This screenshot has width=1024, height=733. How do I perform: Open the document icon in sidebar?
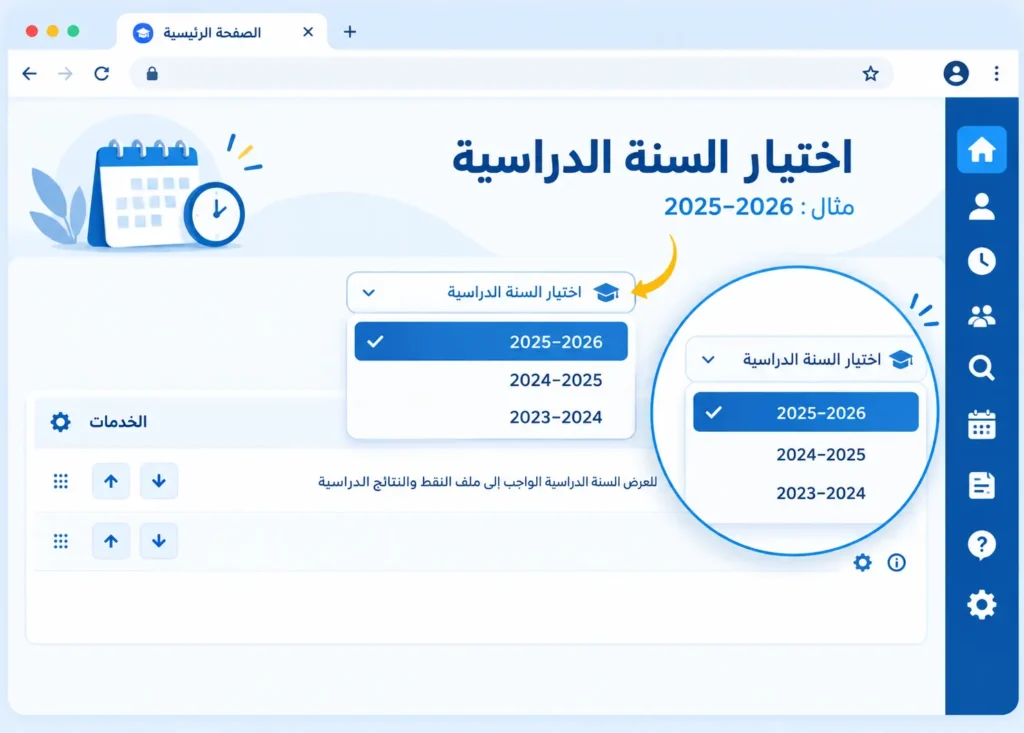coord(982,485)
